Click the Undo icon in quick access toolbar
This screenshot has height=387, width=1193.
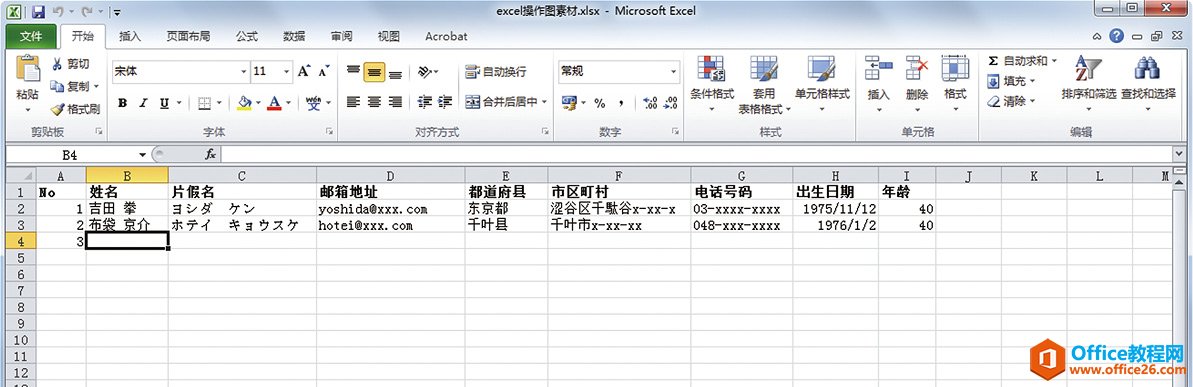point(58,11)
